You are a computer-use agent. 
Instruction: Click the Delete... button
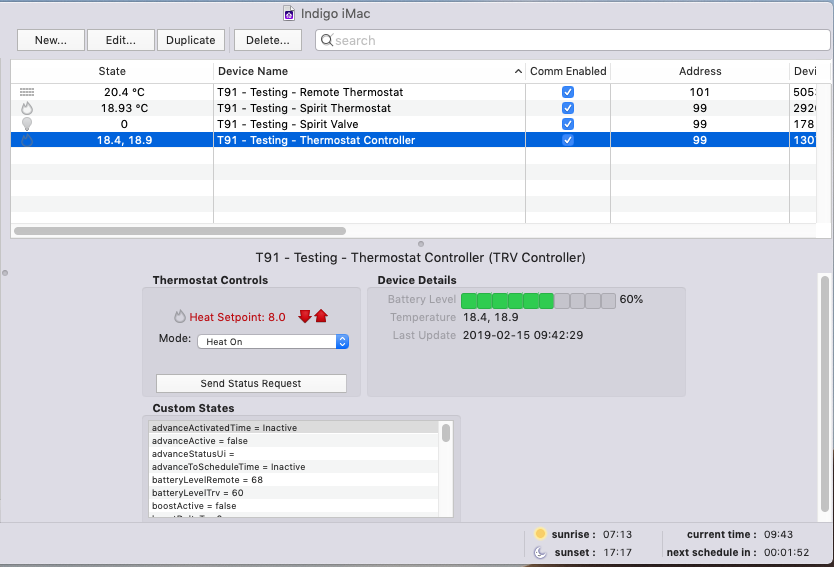[268, 40]
